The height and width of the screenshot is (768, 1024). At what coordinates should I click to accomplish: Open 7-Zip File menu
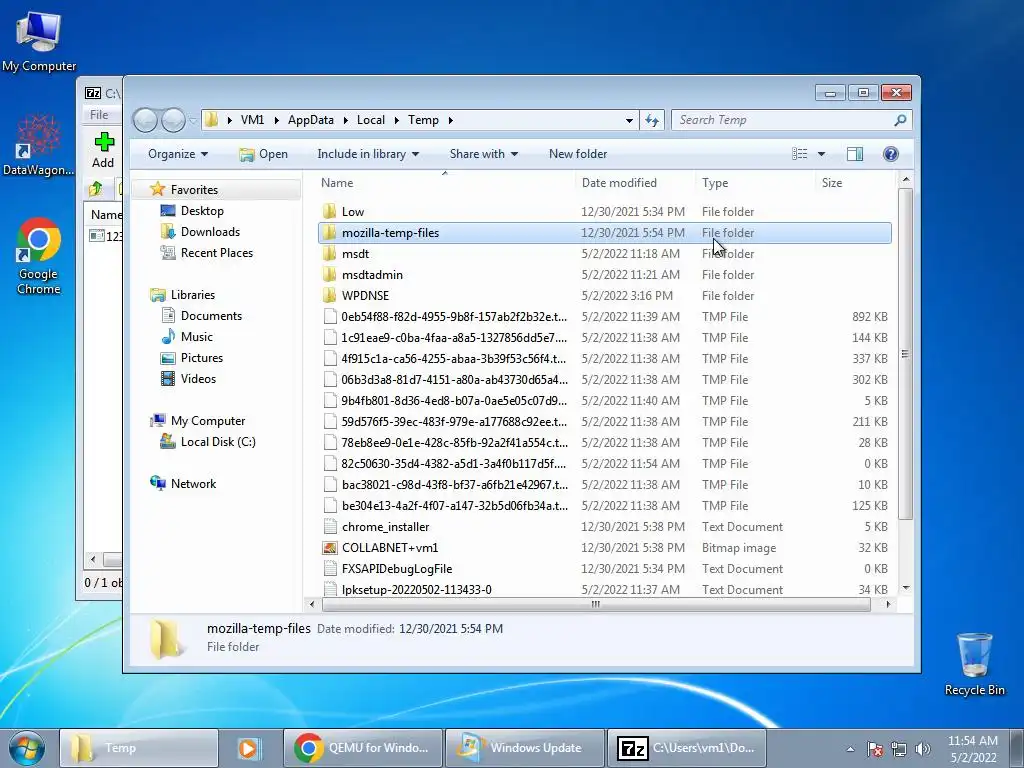tap(99, 115)
